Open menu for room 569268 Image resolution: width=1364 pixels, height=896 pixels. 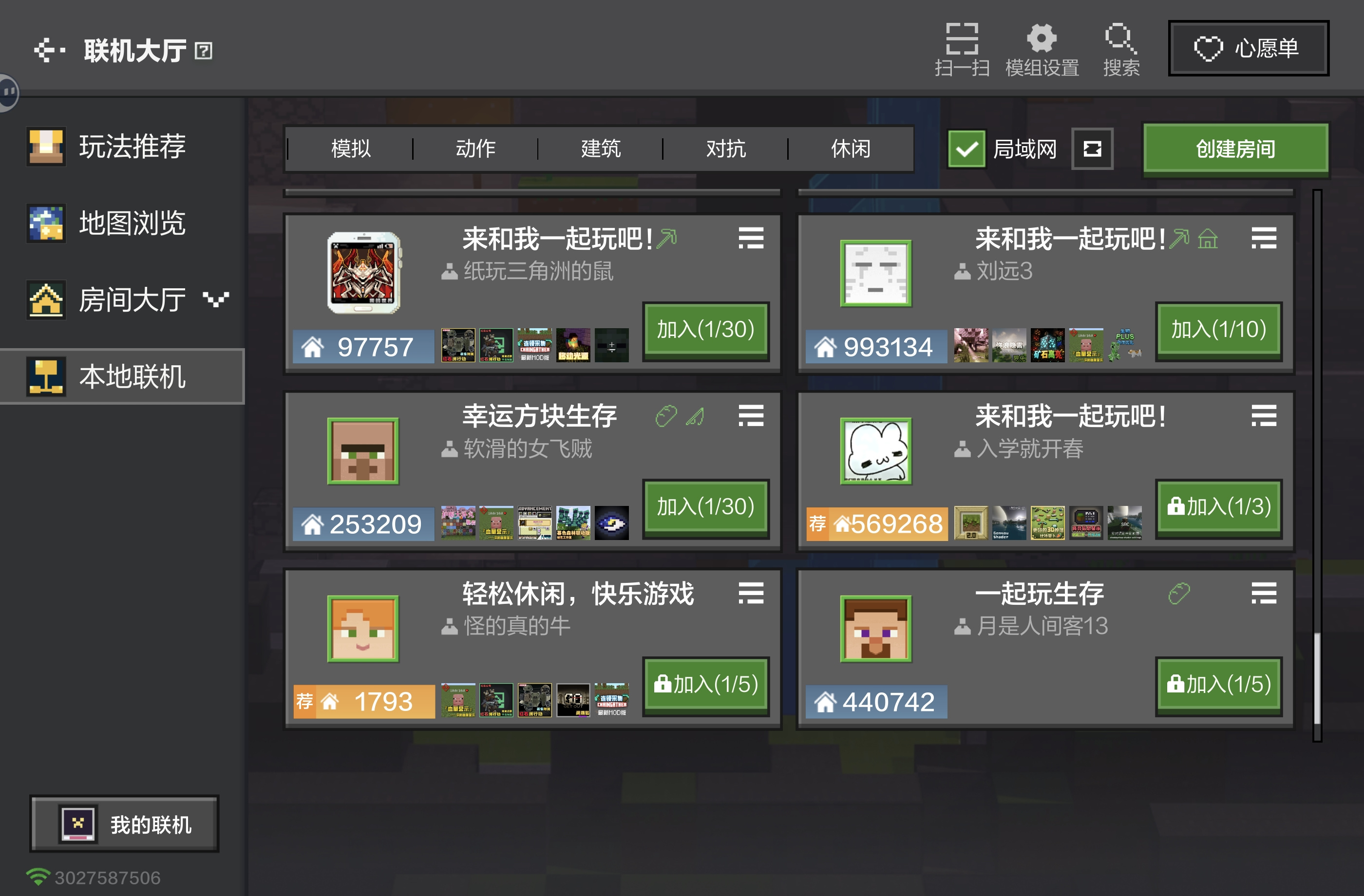click(1264, 415)
